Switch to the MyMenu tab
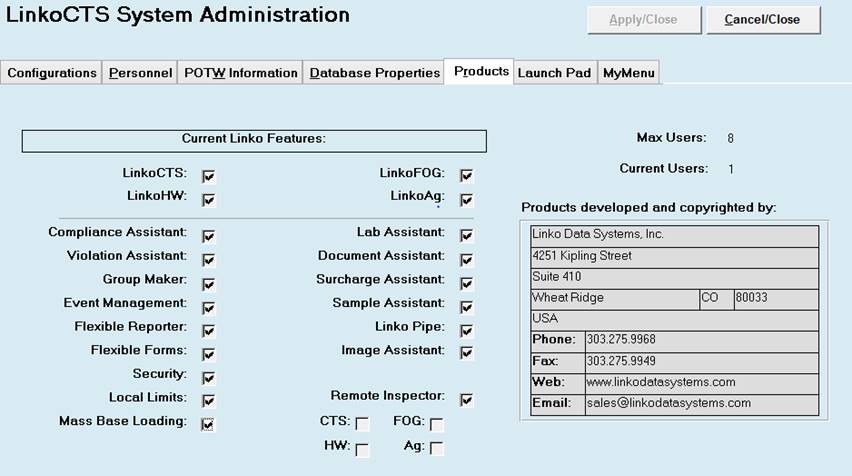The height and width of the screenshot is (476, 852). coord(629,73)
